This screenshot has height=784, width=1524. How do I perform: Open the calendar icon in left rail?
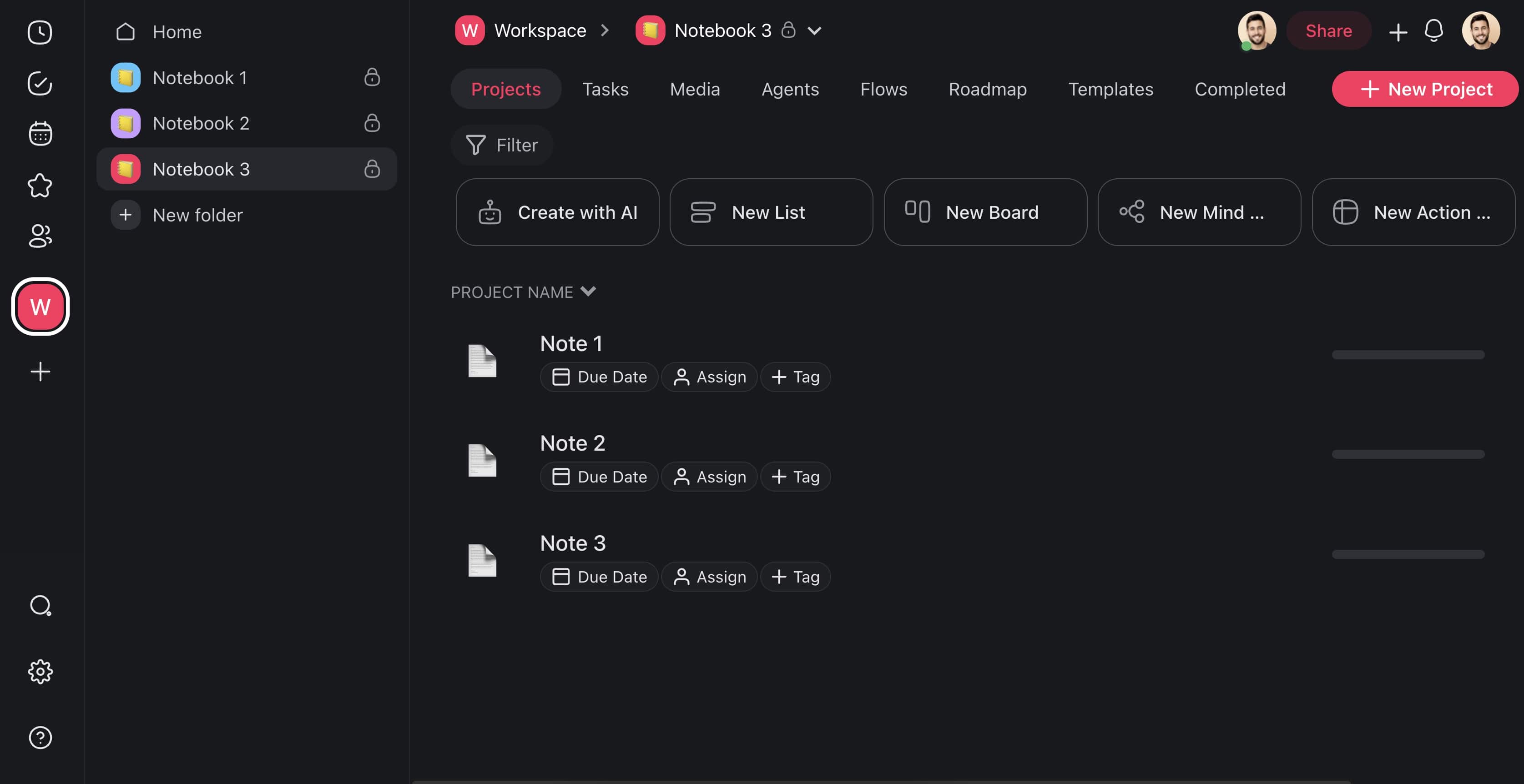click(40, 134)
